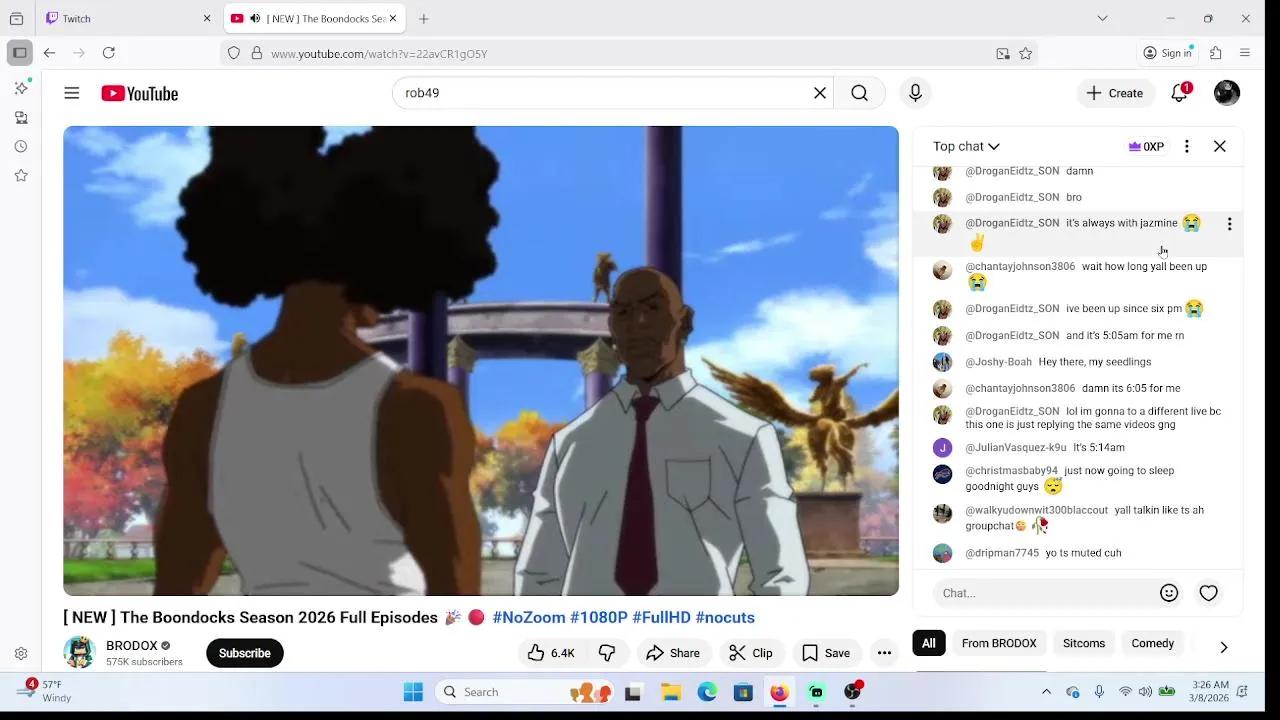This screenshot has width=1280, height=720.
Task: Open Firefox extensions puzzle icon
Action: pos(1216,53)
